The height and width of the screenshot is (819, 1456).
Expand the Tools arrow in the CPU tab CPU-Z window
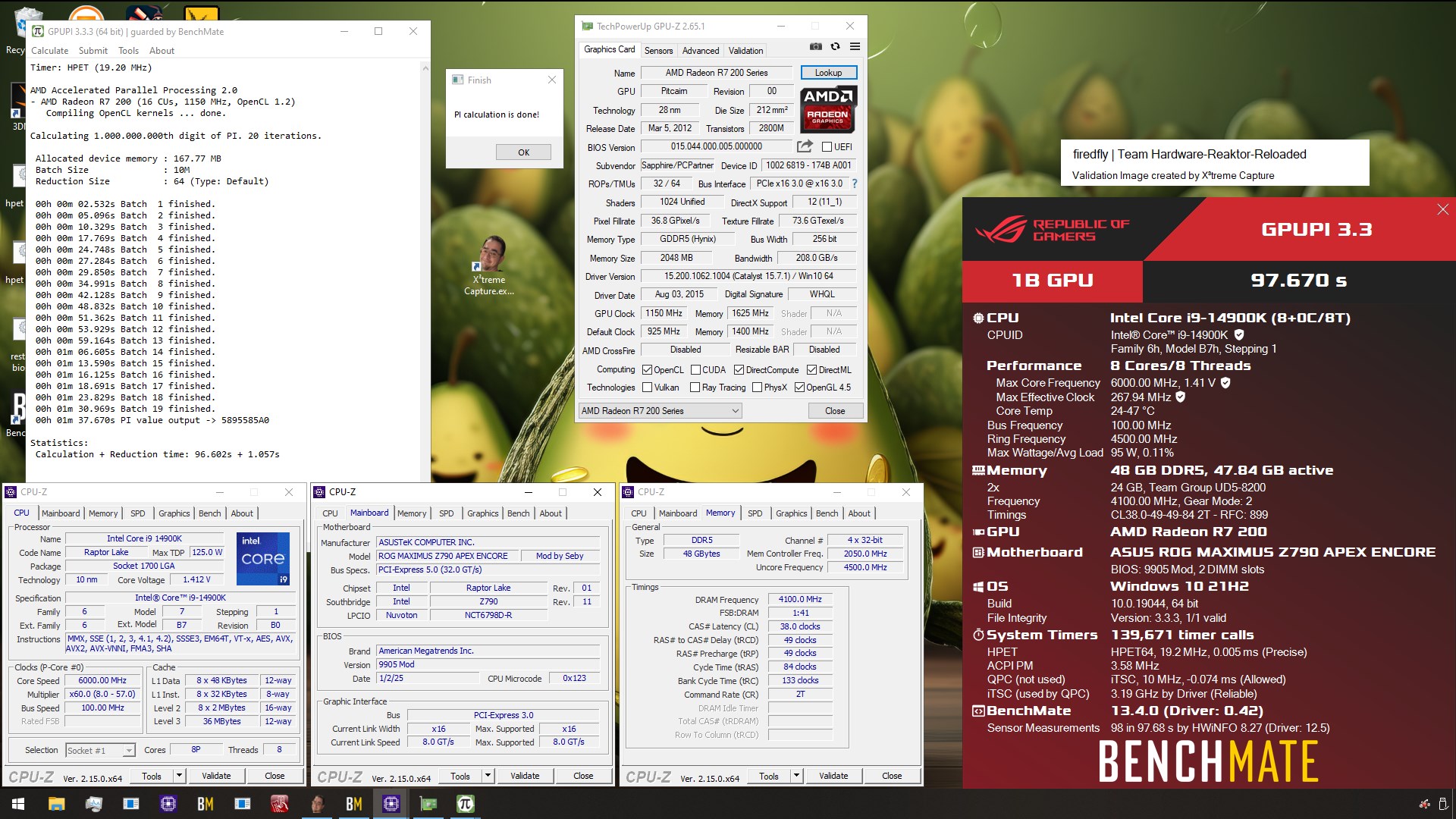pos(179,776)
